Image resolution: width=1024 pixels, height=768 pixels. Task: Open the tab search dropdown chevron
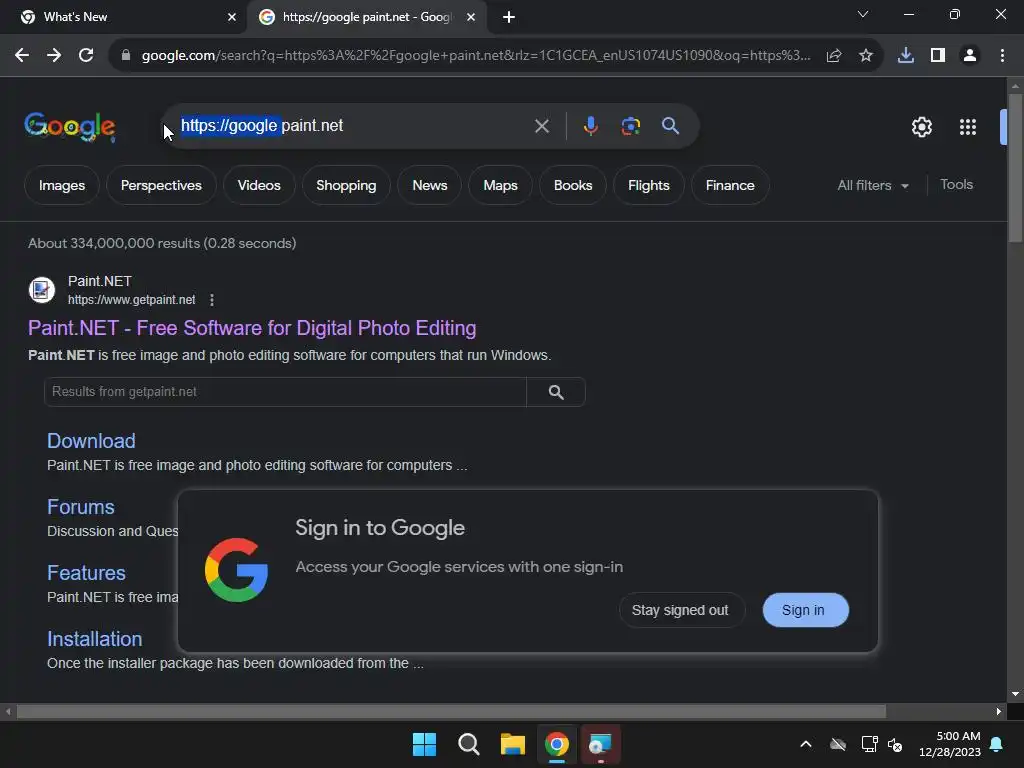point(863,14)
